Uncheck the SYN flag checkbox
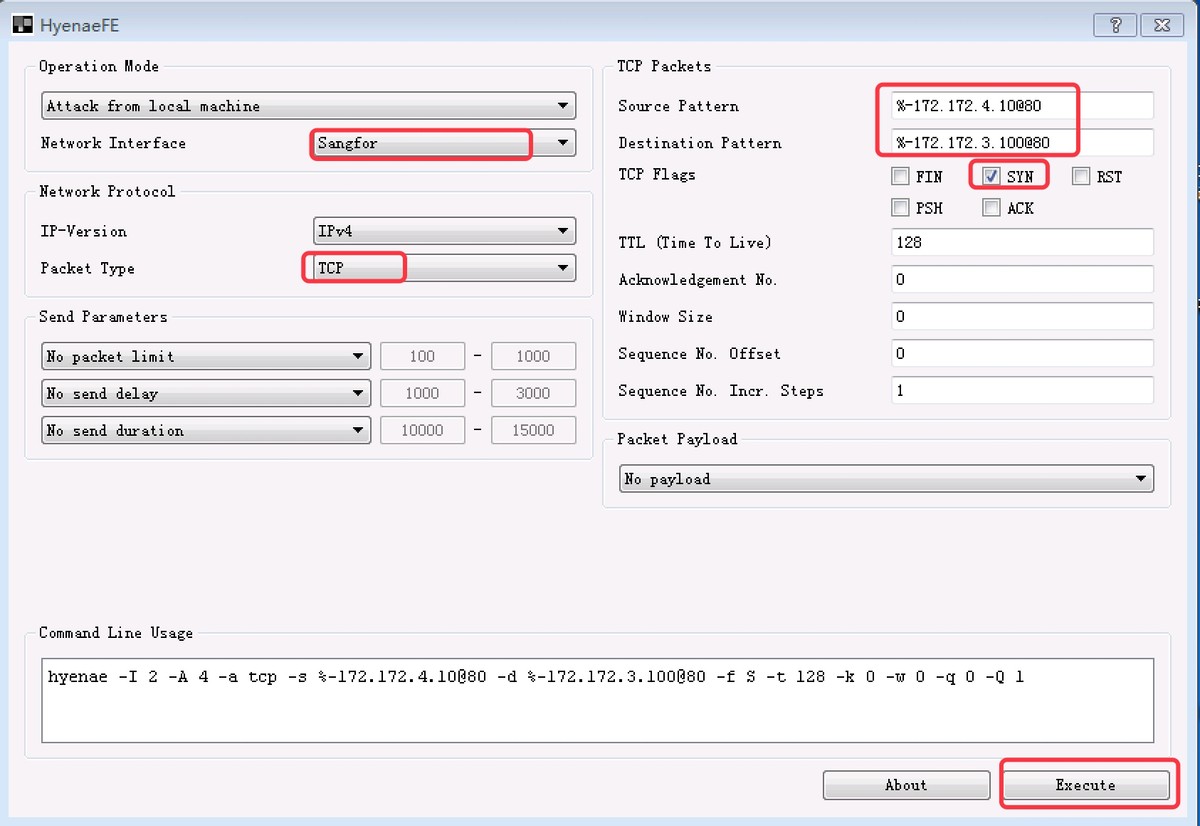Image resolution: width=1200 pixels, height=826 pixels. (991, 177)
